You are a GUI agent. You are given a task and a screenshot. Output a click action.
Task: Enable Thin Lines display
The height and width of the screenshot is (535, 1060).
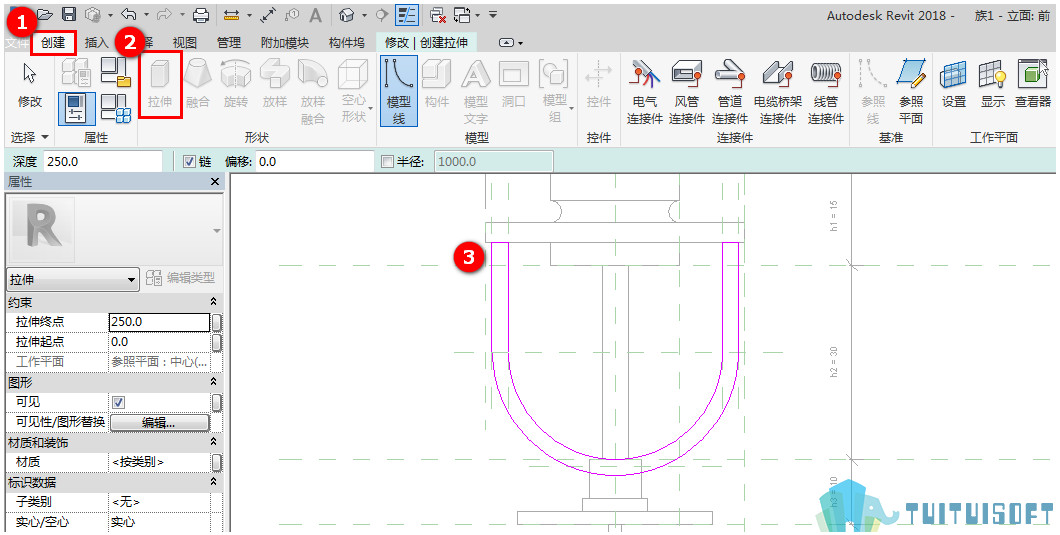[406, 14]
